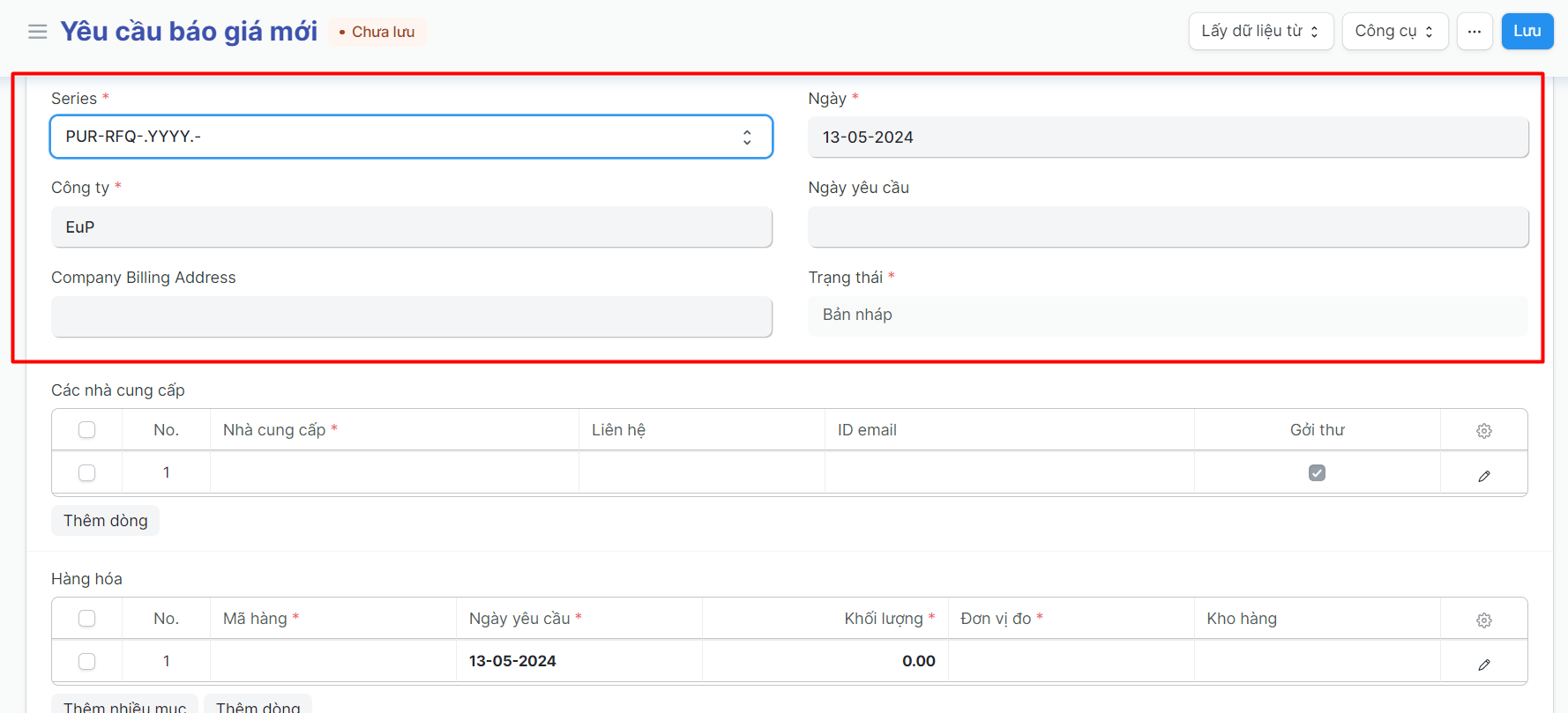Click the Ngày yêu cầu date field

[x=1168, y=227]
